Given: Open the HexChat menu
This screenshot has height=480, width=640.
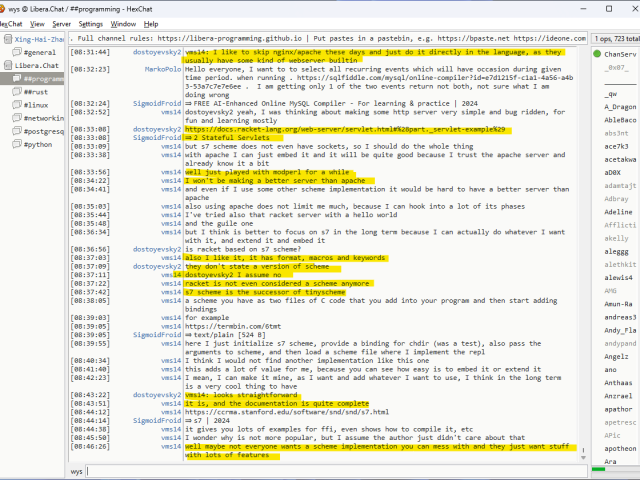Looking at the screenshot, I should coord(10,23).
